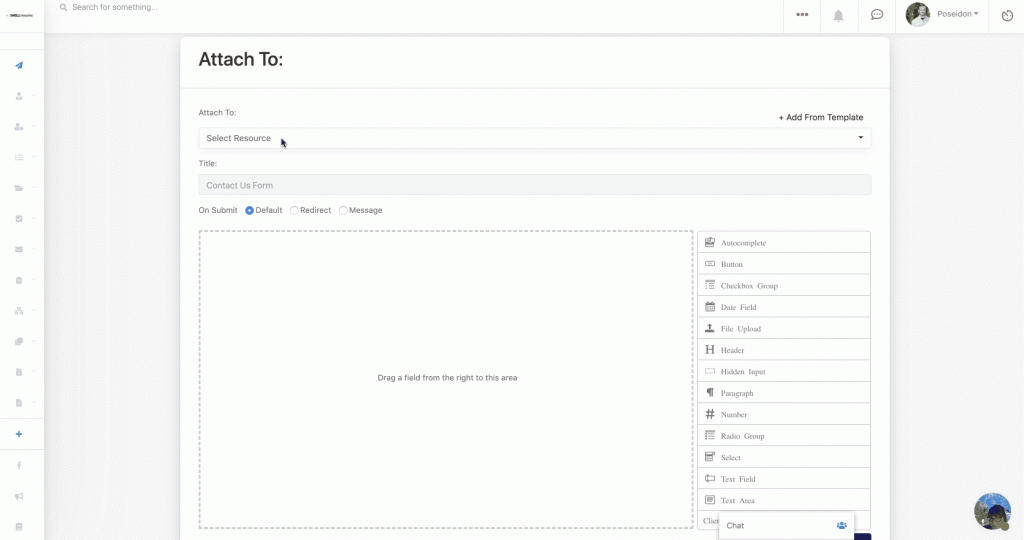This screenshot has height=540, width=1024.
Task: Choose the Select field type
Action: click(x=784, y=457)
